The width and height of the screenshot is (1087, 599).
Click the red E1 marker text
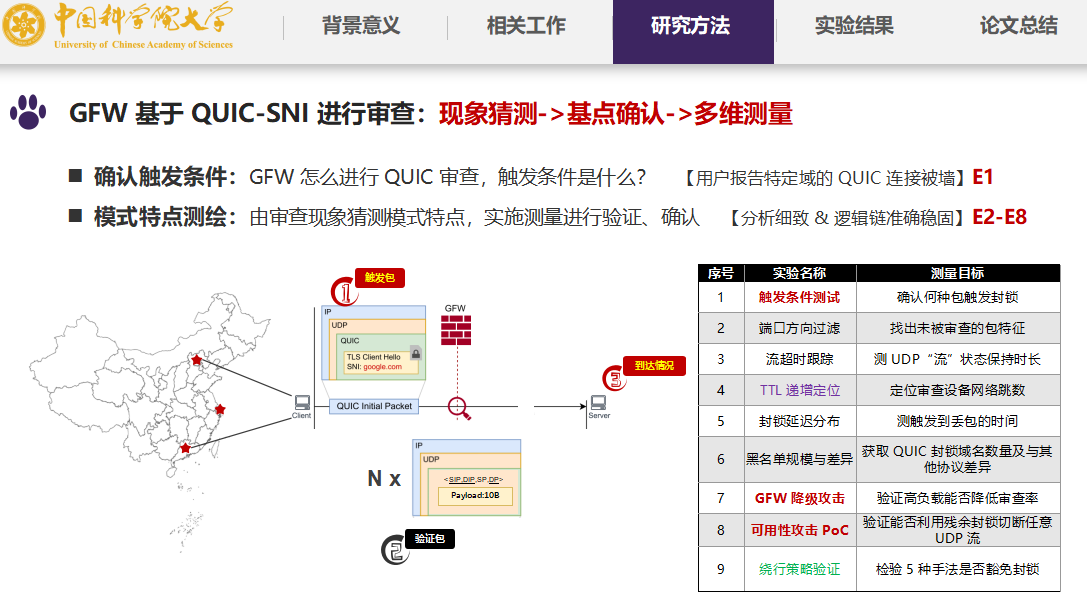983,177
